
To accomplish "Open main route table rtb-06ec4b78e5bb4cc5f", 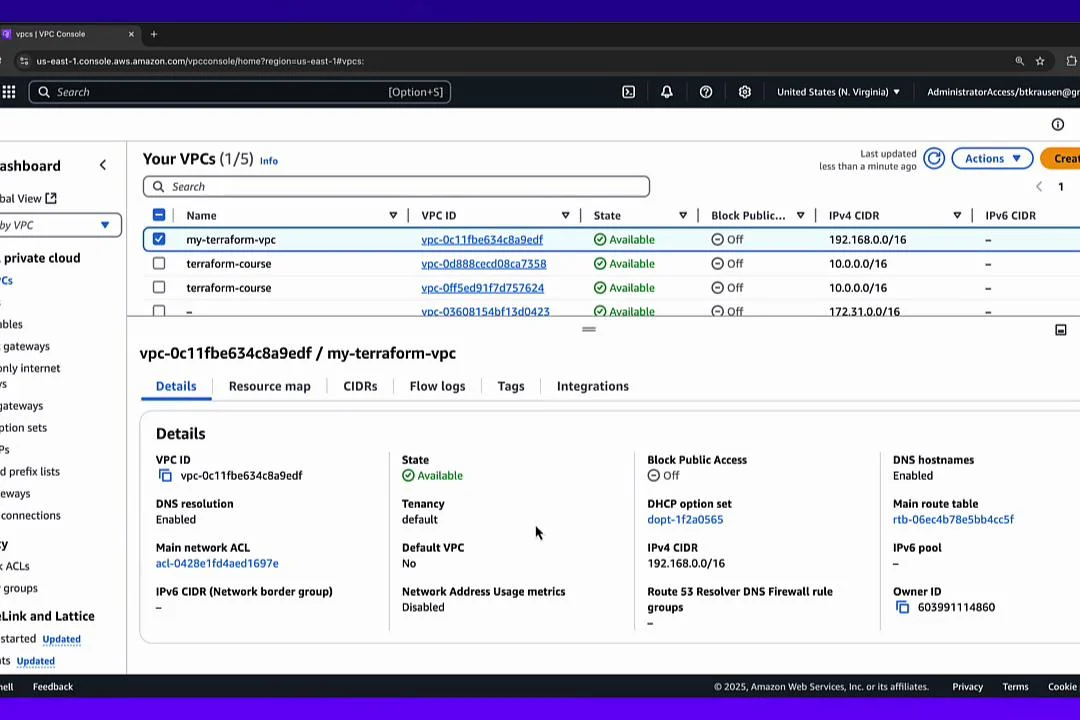I will point(953,520).
